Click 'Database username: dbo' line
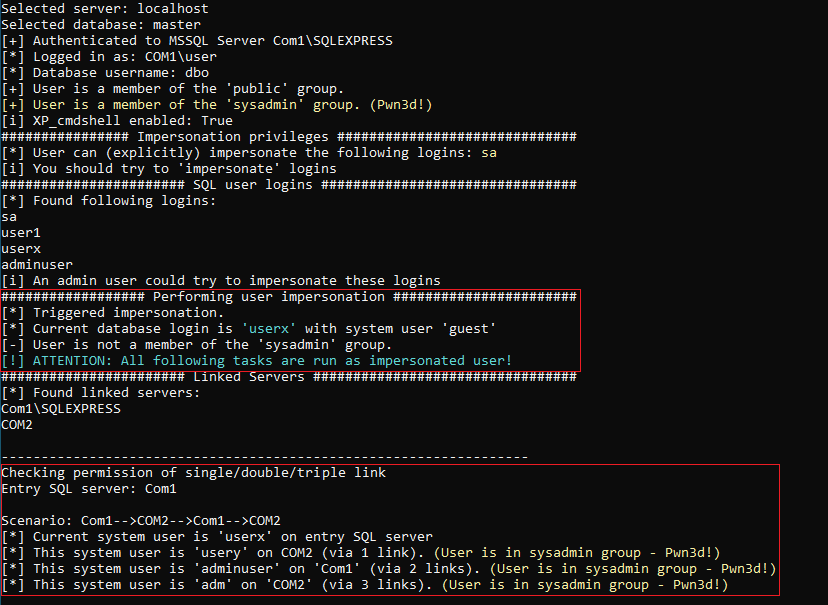Viewport: 828px width, 605px height. (x=105, y=72)
